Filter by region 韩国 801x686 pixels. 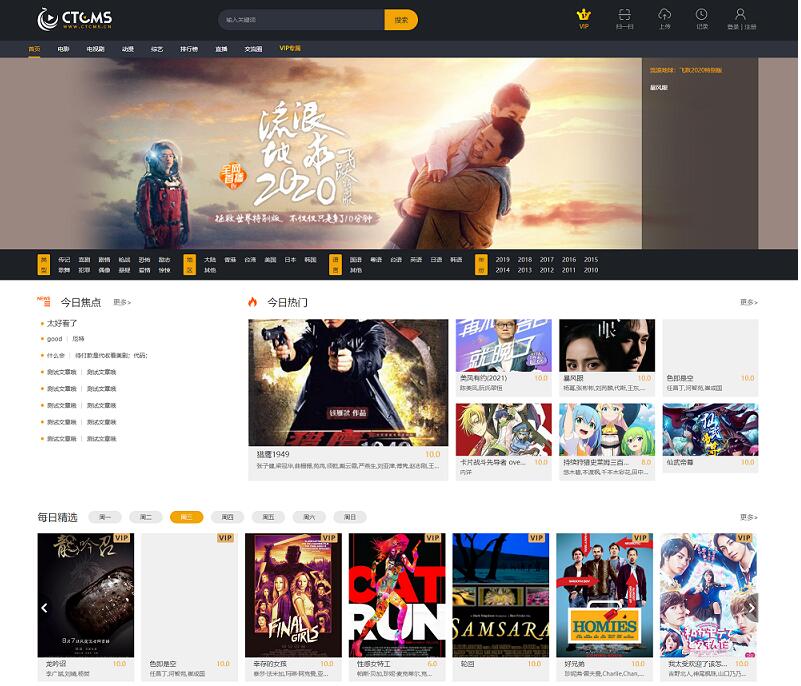[x=310, y=259]
